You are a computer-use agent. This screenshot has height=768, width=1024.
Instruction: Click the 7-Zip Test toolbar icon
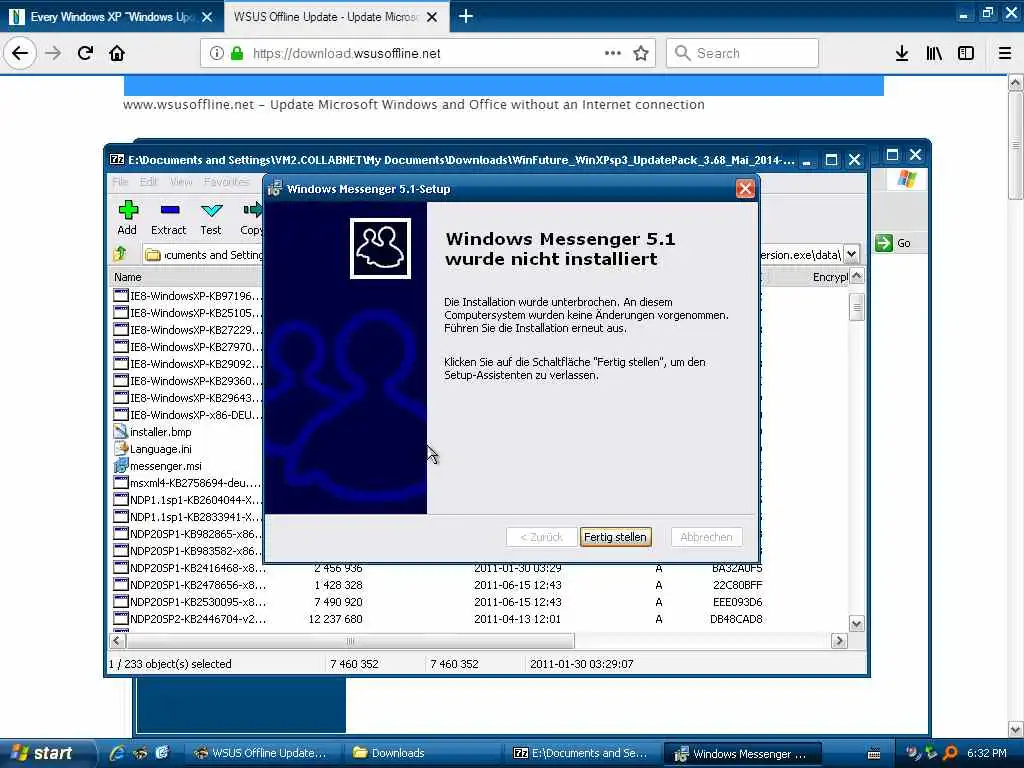click(211, 218)
